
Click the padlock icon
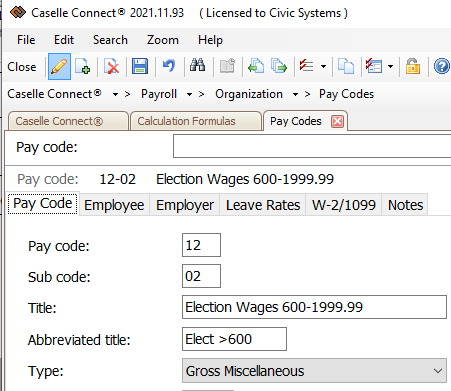click(413, 66)
